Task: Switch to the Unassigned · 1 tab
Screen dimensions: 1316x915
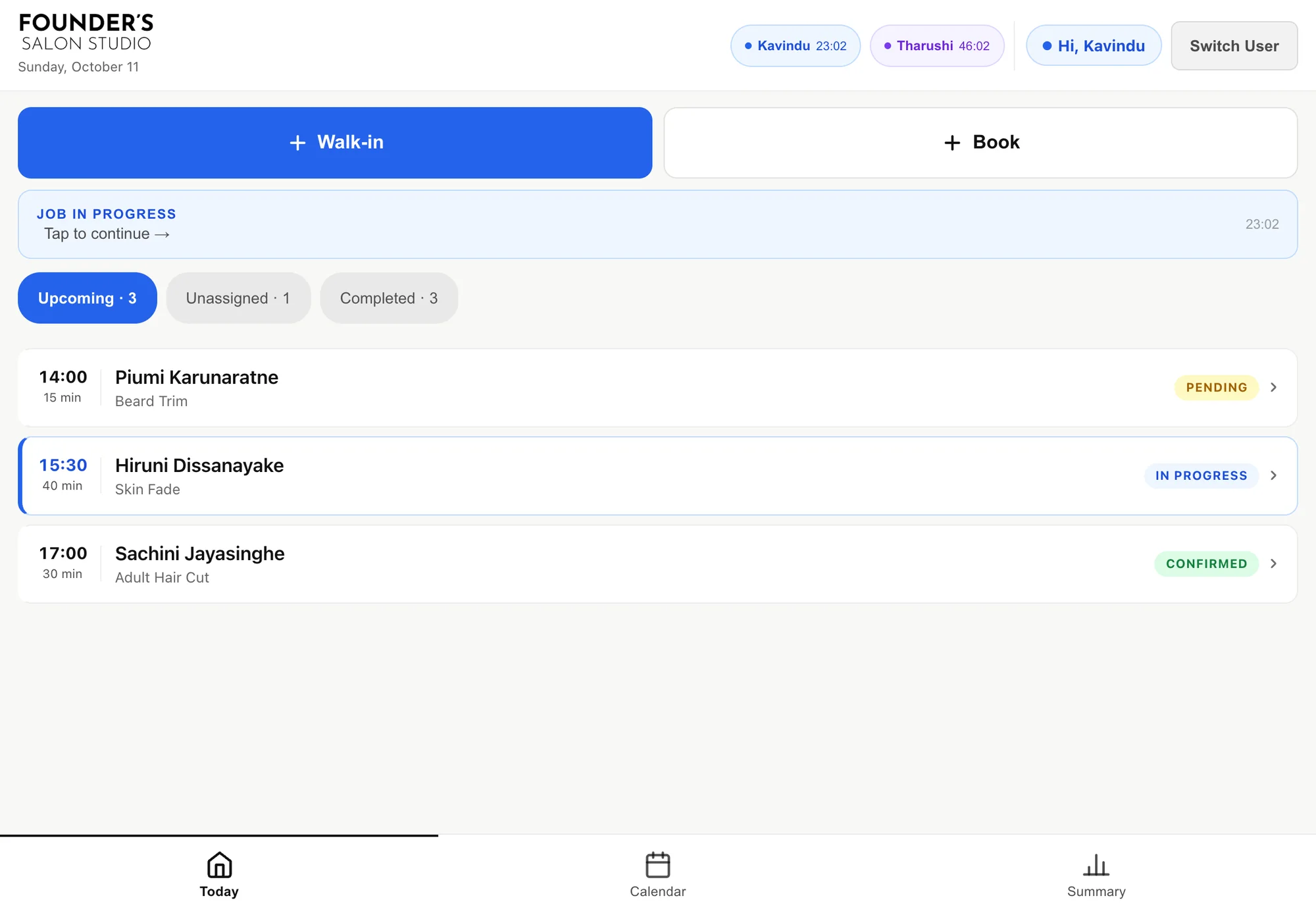Action: pyautogui.click(x=238, y=298)
